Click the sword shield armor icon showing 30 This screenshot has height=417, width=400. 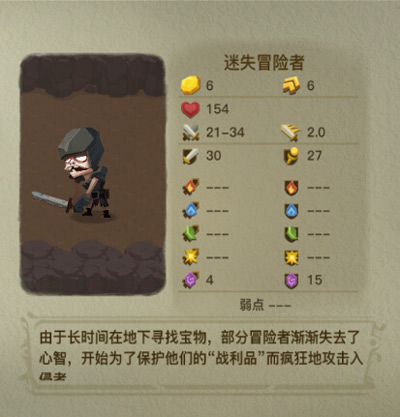pyautogui.click(x=190, y=156)
